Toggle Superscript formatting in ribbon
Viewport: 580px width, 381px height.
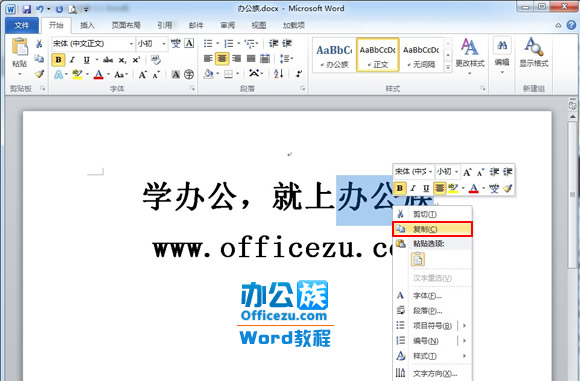[136, 60]
